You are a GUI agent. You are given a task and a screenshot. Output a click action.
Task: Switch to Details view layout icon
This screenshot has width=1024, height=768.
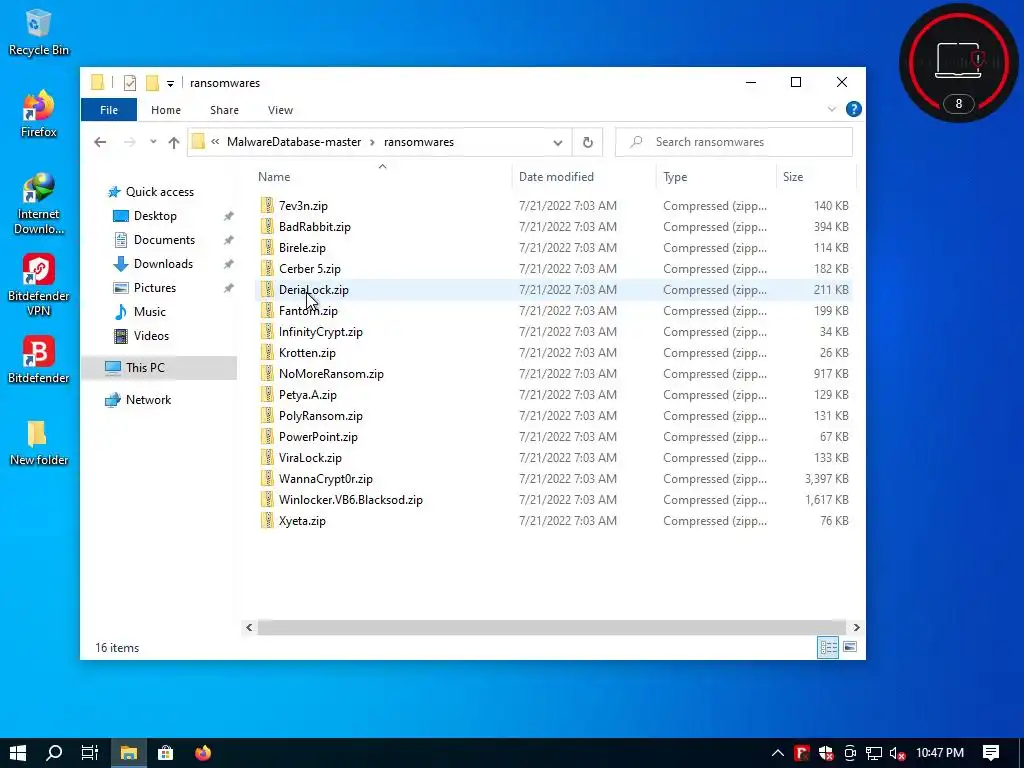pos(828,647)
